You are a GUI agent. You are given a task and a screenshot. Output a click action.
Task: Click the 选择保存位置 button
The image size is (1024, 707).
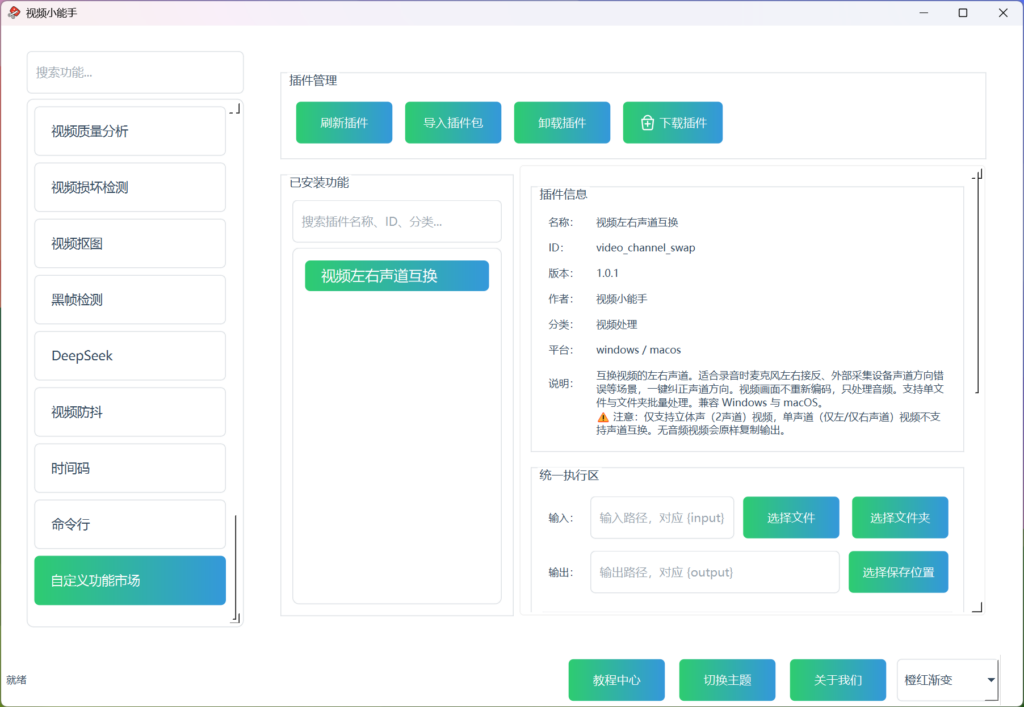tap(898, 572)
